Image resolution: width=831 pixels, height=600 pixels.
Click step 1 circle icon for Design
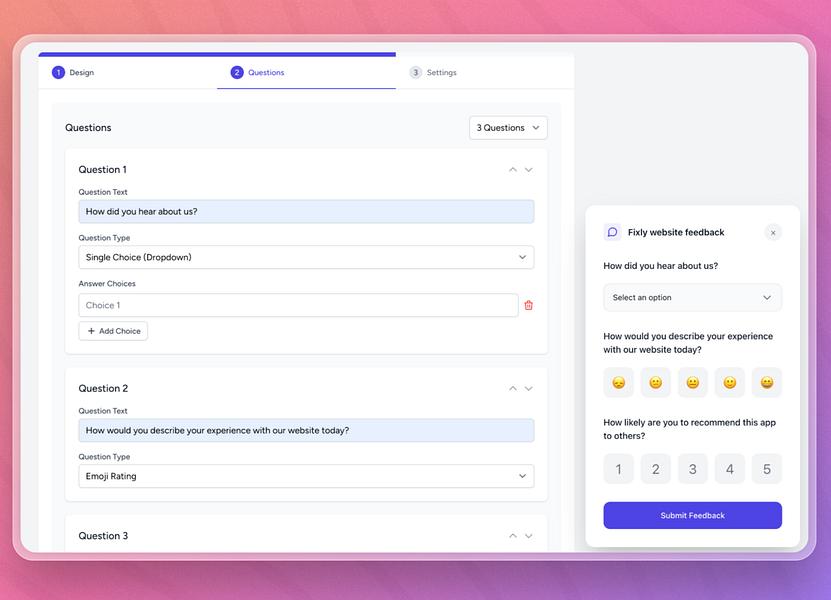58,72
